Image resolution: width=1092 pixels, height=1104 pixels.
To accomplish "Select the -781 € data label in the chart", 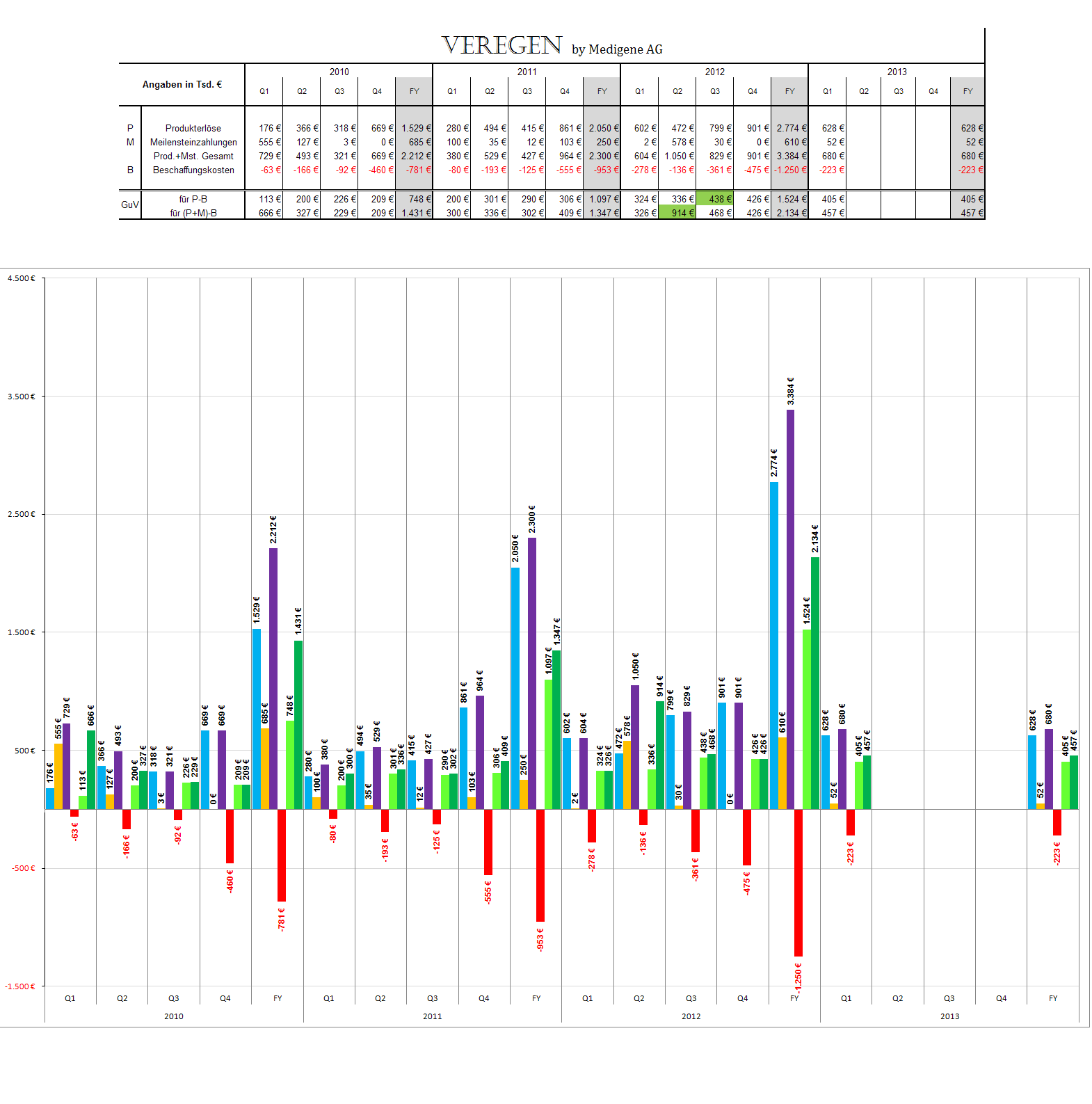I will pos(282,919).
